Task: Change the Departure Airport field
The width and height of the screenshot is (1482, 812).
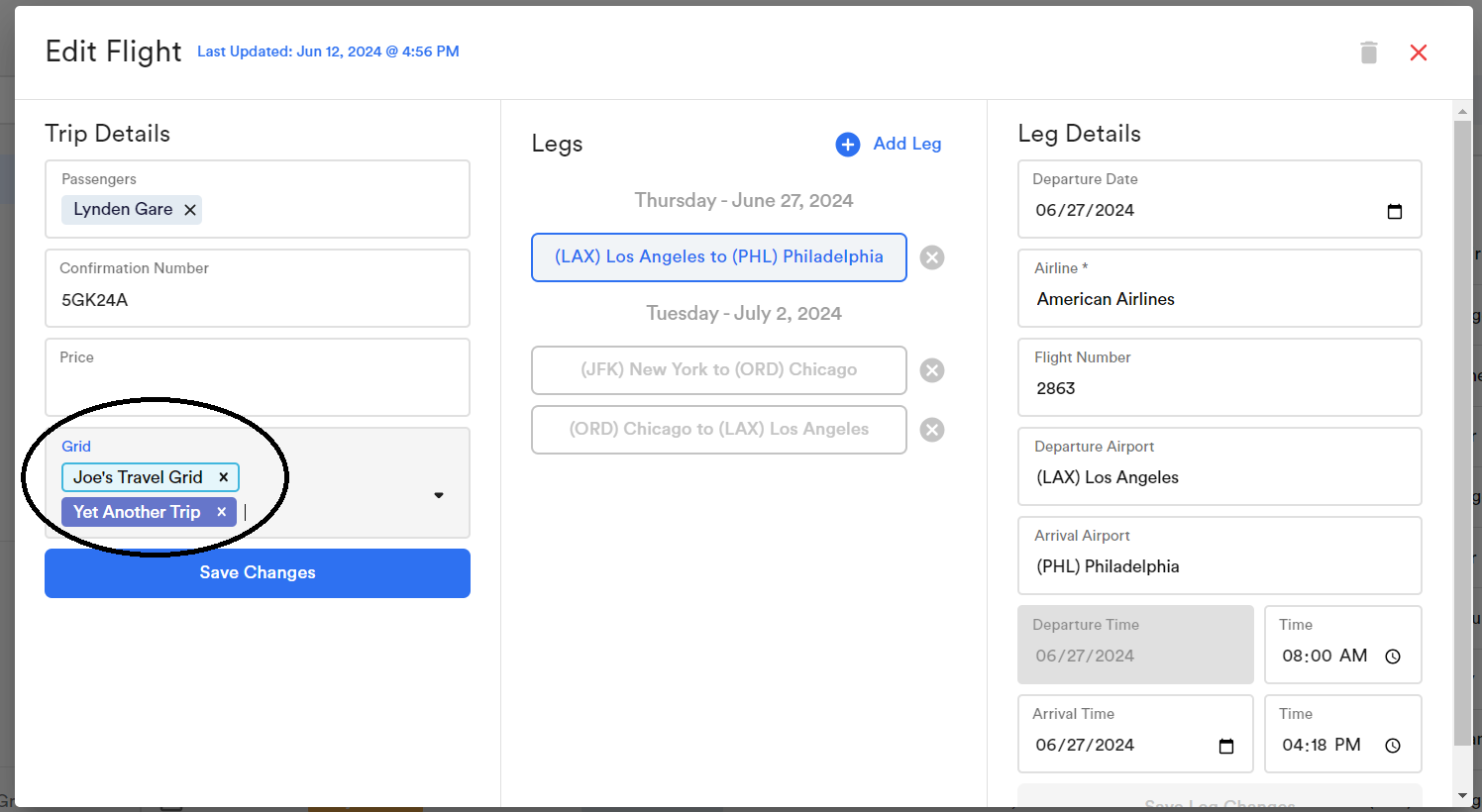Action: point(1219,466)
